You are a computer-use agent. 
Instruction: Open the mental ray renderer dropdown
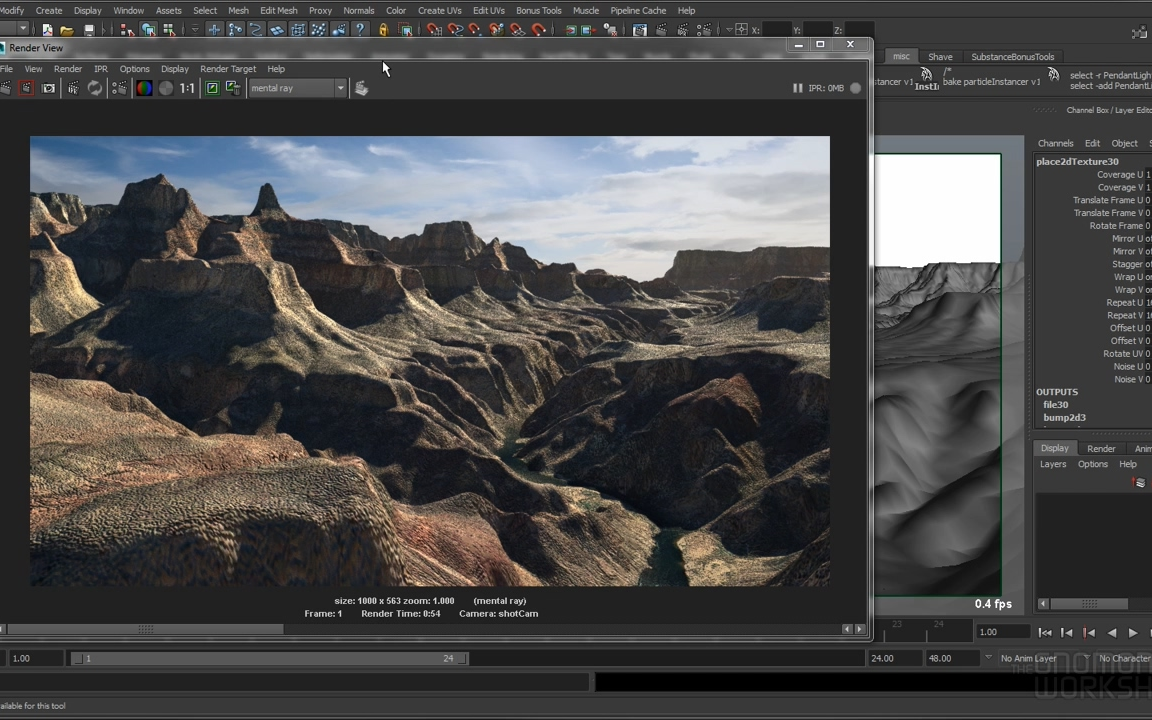coord(297,88)
